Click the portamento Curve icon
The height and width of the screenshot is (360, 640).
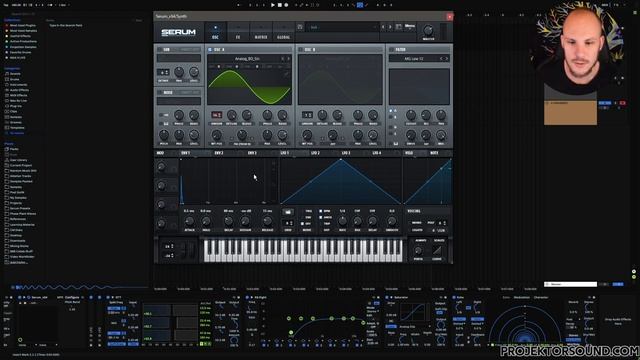tap(437, 251)
